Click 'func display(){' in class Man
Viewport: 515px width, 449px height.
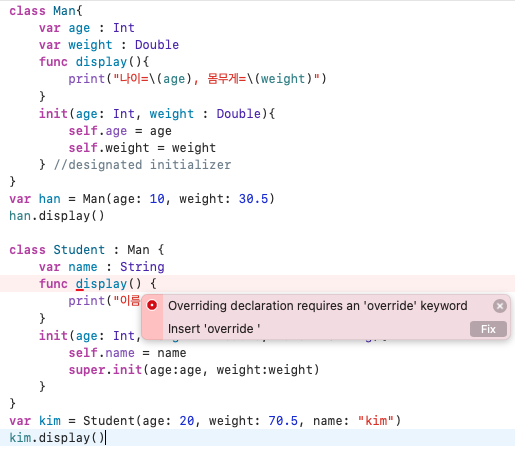pyautogui.click(x=94, y=62)
